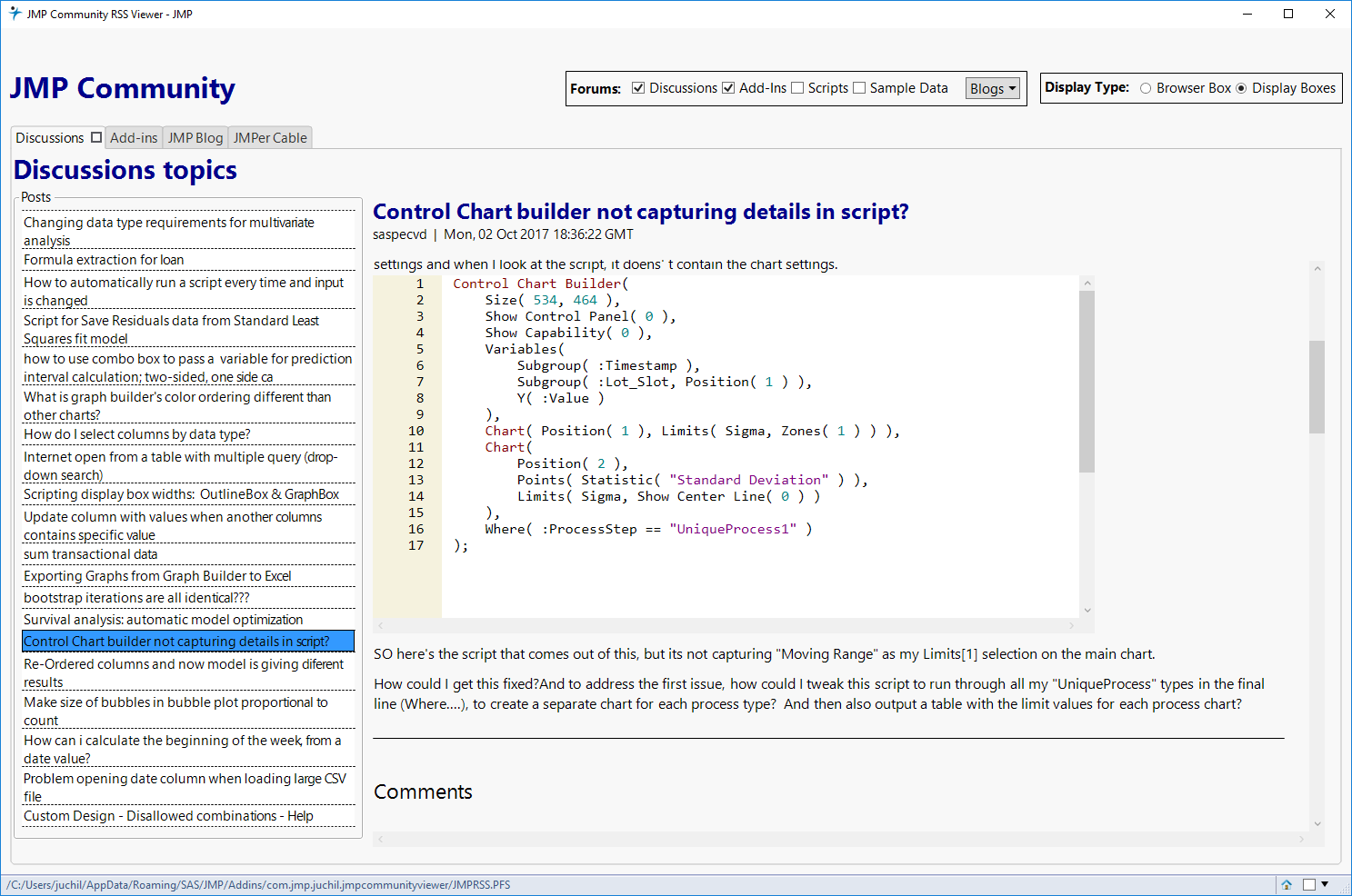1352x896 pixels.
Task: Click the right scroll arrow under the script box
Action: coord(1071,625)
